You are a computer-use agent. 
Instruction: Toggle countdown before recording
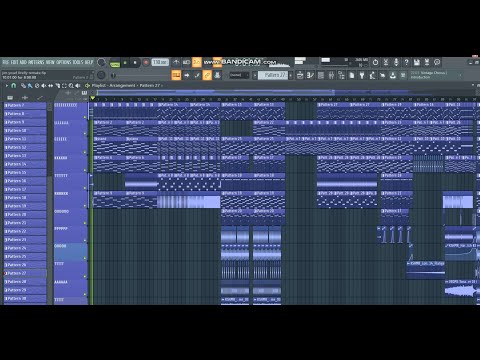pyautogui.click(x=197, y=62)
